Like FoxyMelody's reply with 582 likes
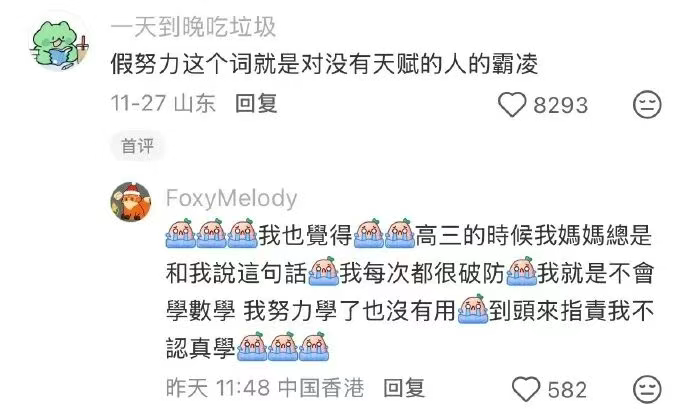Viewport: 690px width, 418px height. (525, 389)
